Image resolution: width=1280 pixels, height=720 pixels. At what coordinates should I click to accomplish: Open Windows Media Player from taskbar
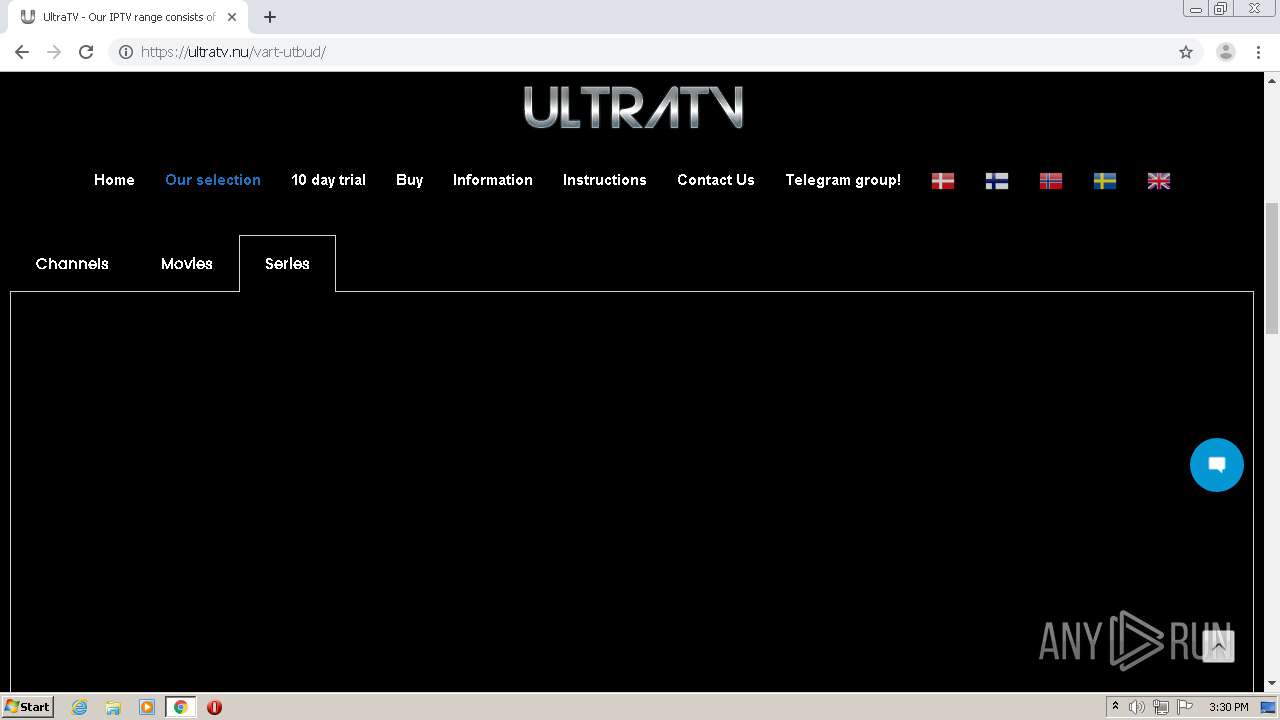pos(147,707)
